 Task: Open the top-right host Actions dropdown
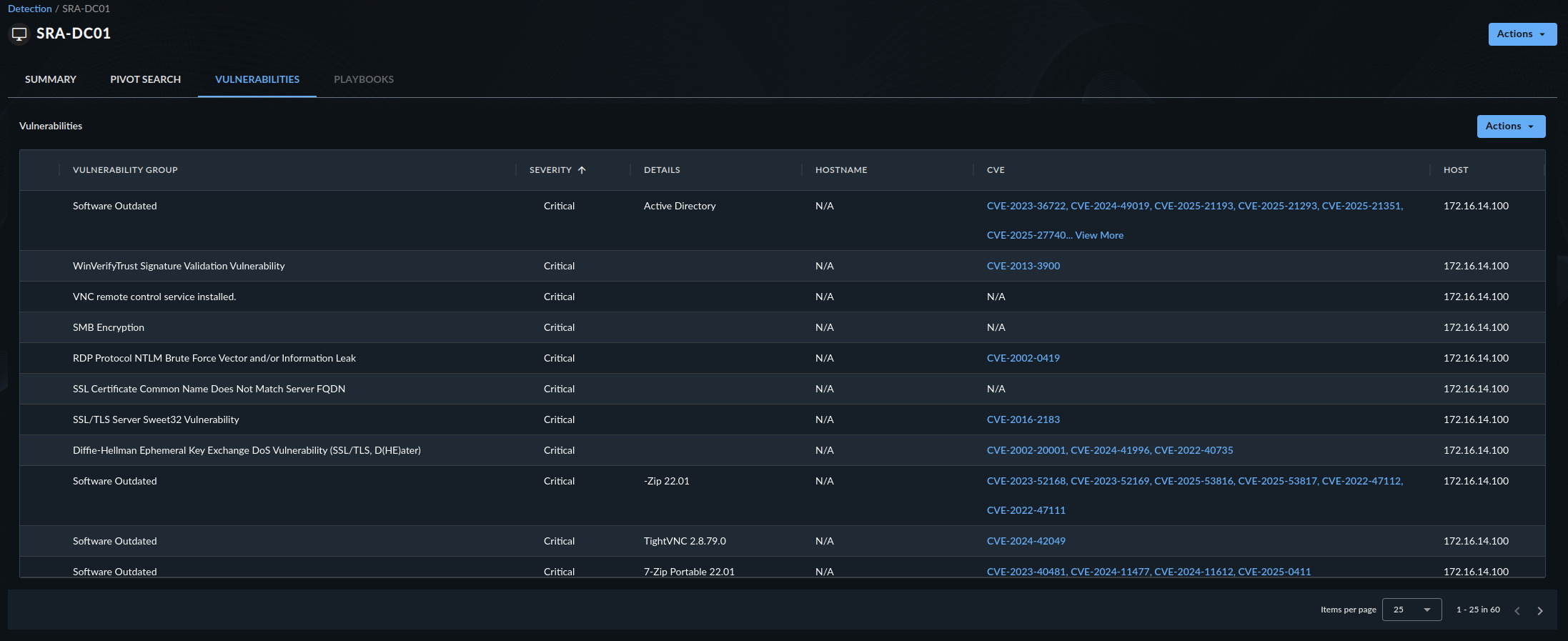(x=1522, y=34)
